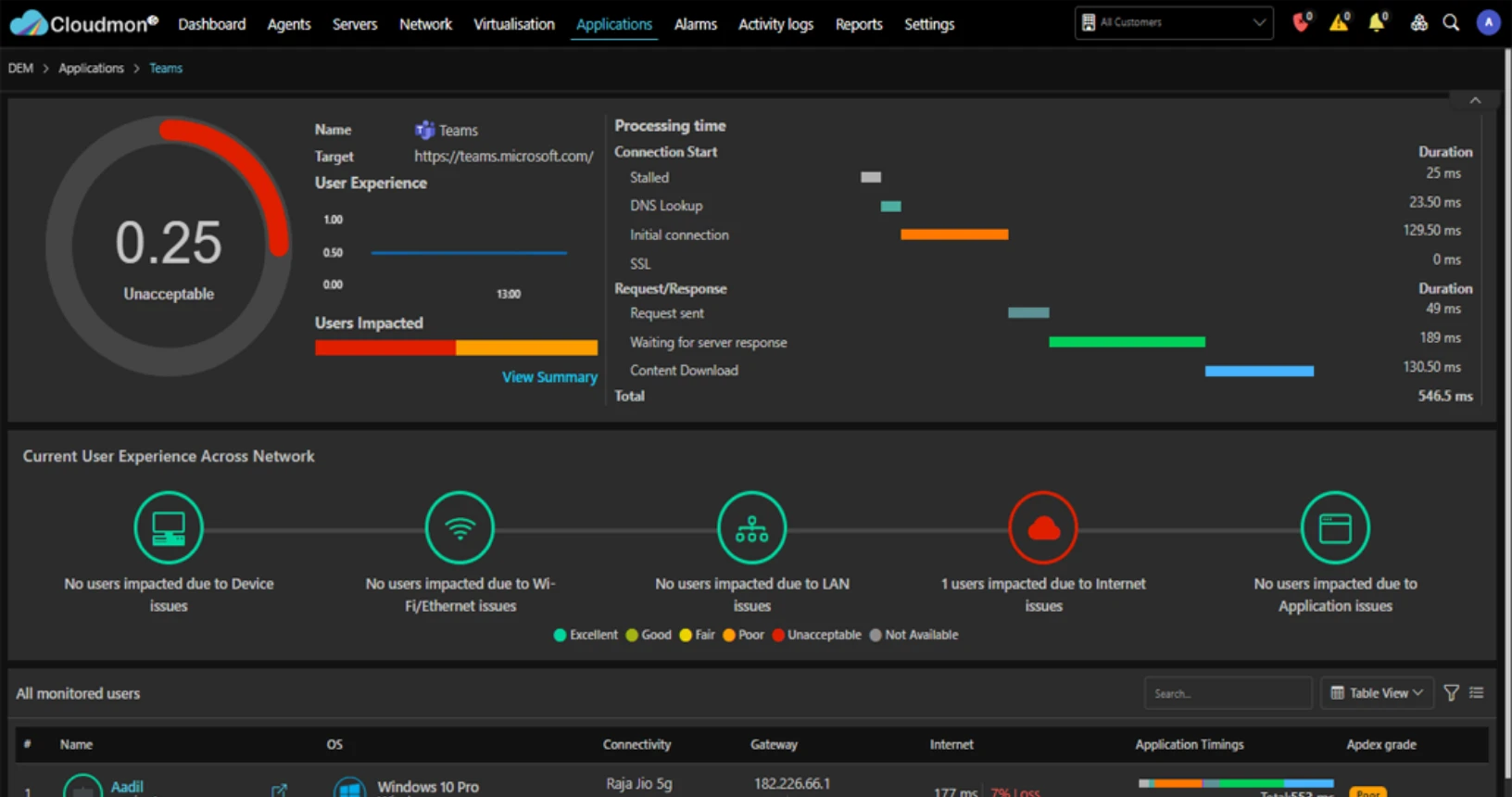Click the blue Content Download timing bar
This screenshot has height=797, width=1512.
1259,371
